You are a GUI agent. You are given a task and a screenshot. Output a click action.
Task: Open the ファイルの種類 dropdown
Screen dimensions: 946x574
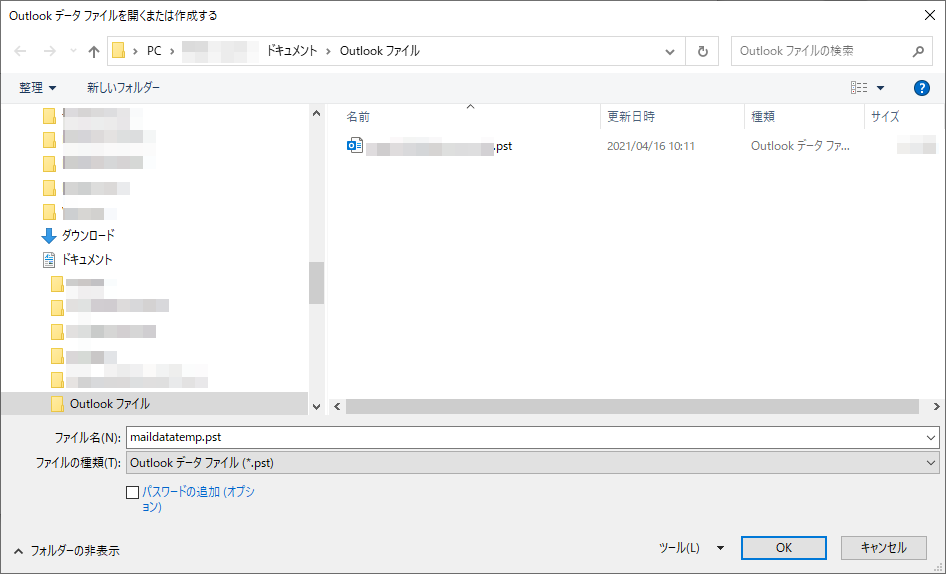coord(533,463)
